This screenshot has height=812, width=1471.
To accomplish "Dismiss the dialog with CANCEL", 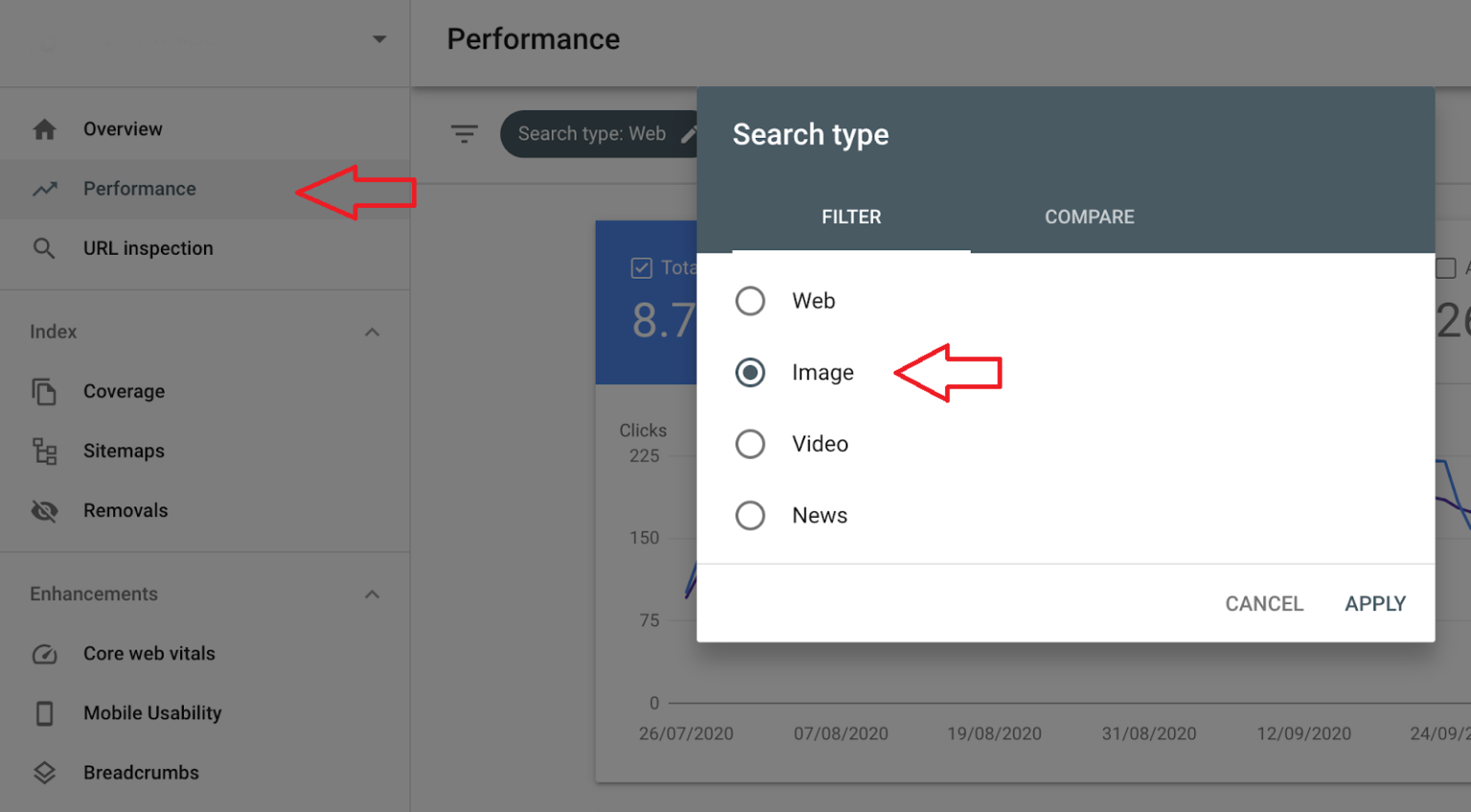I will [x=1263, y=603].
